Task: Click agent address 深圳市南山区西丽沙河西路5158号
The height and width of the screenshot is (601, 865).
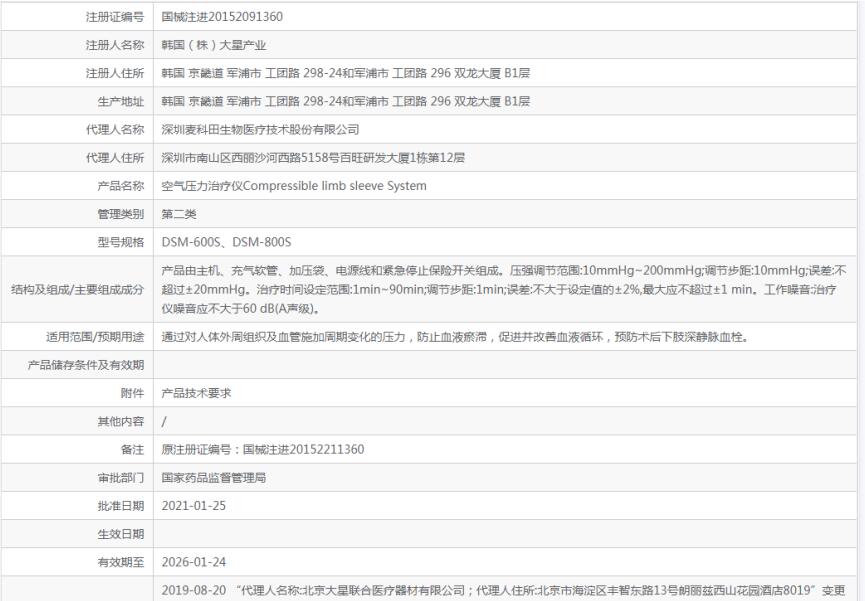Action: 313,157
